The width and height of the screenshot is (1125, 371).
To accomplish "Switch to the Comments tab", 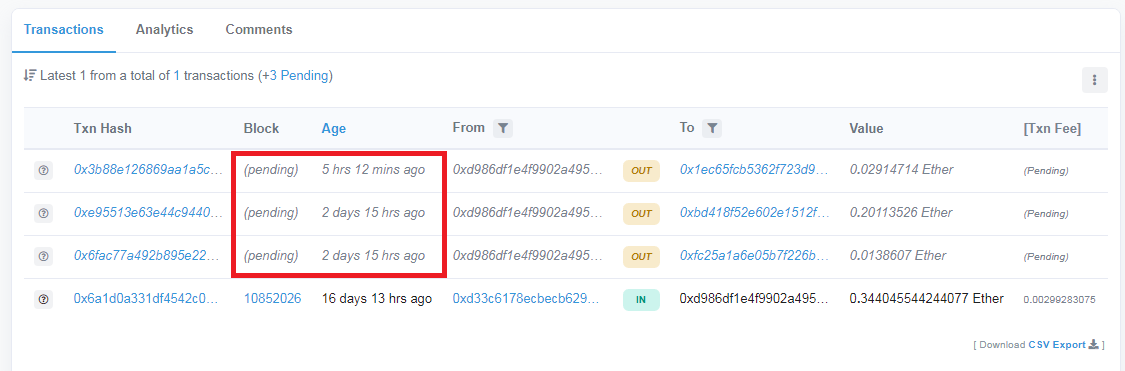I will (x=259, y=30).
